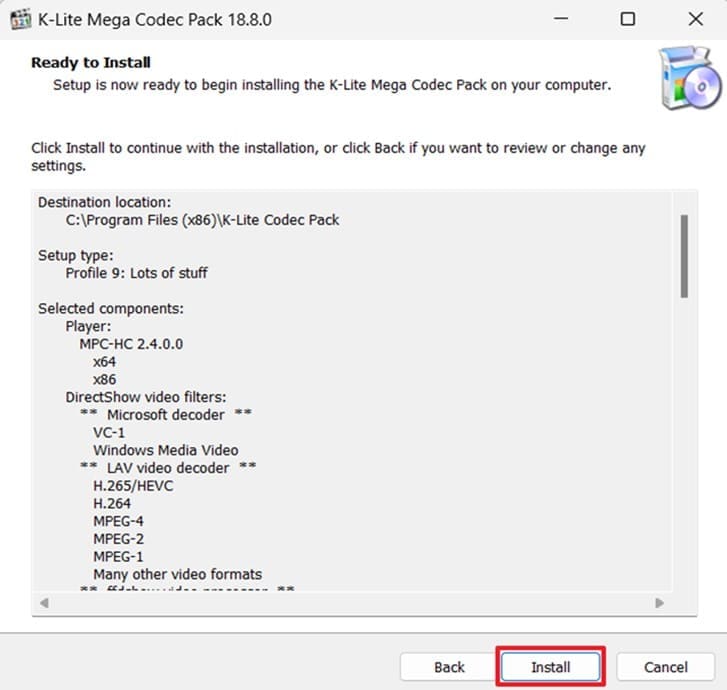
Task: Select 'Windows Media Video' line
Action: point(166,450)
